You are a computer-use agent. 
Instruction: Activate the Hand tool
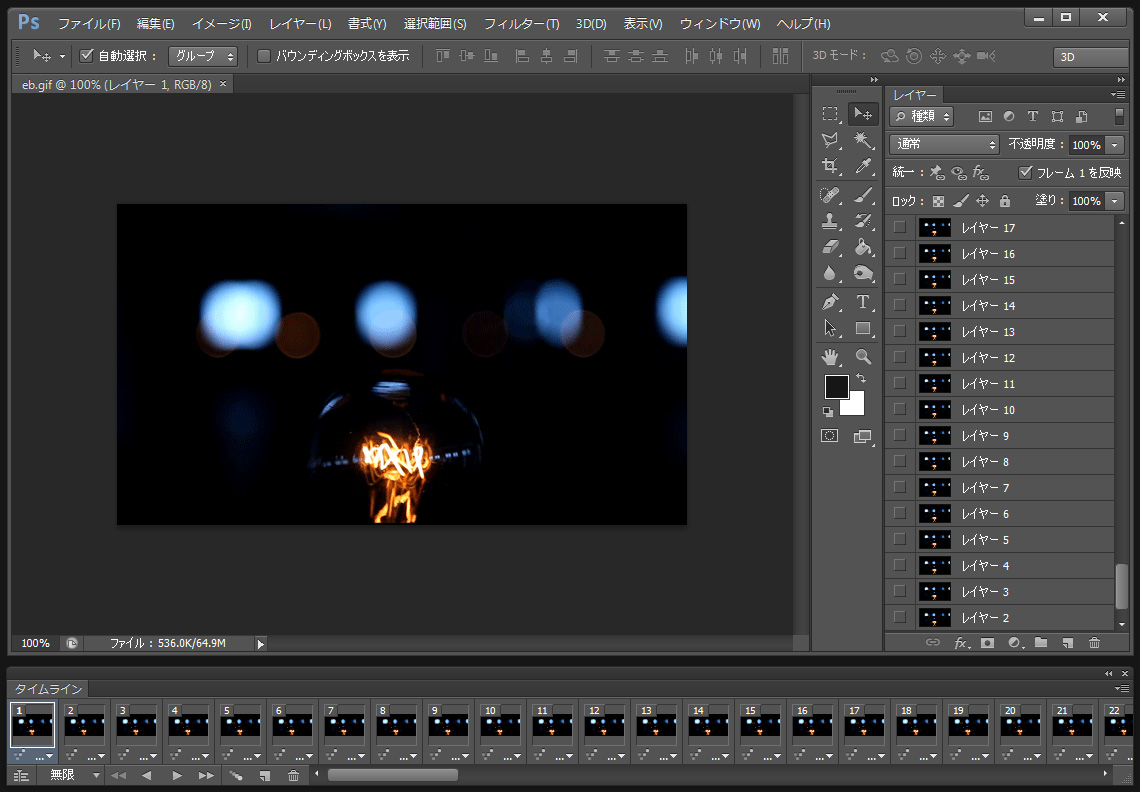click(x=830, y=356)
